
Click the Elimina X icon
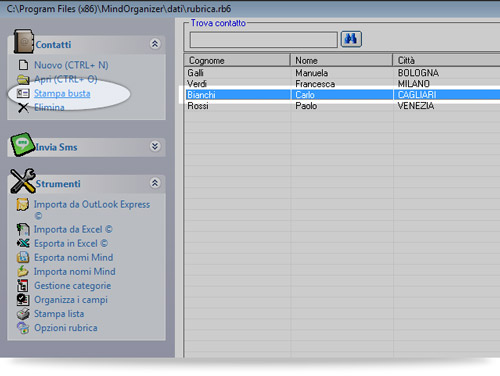pos(23,107)
